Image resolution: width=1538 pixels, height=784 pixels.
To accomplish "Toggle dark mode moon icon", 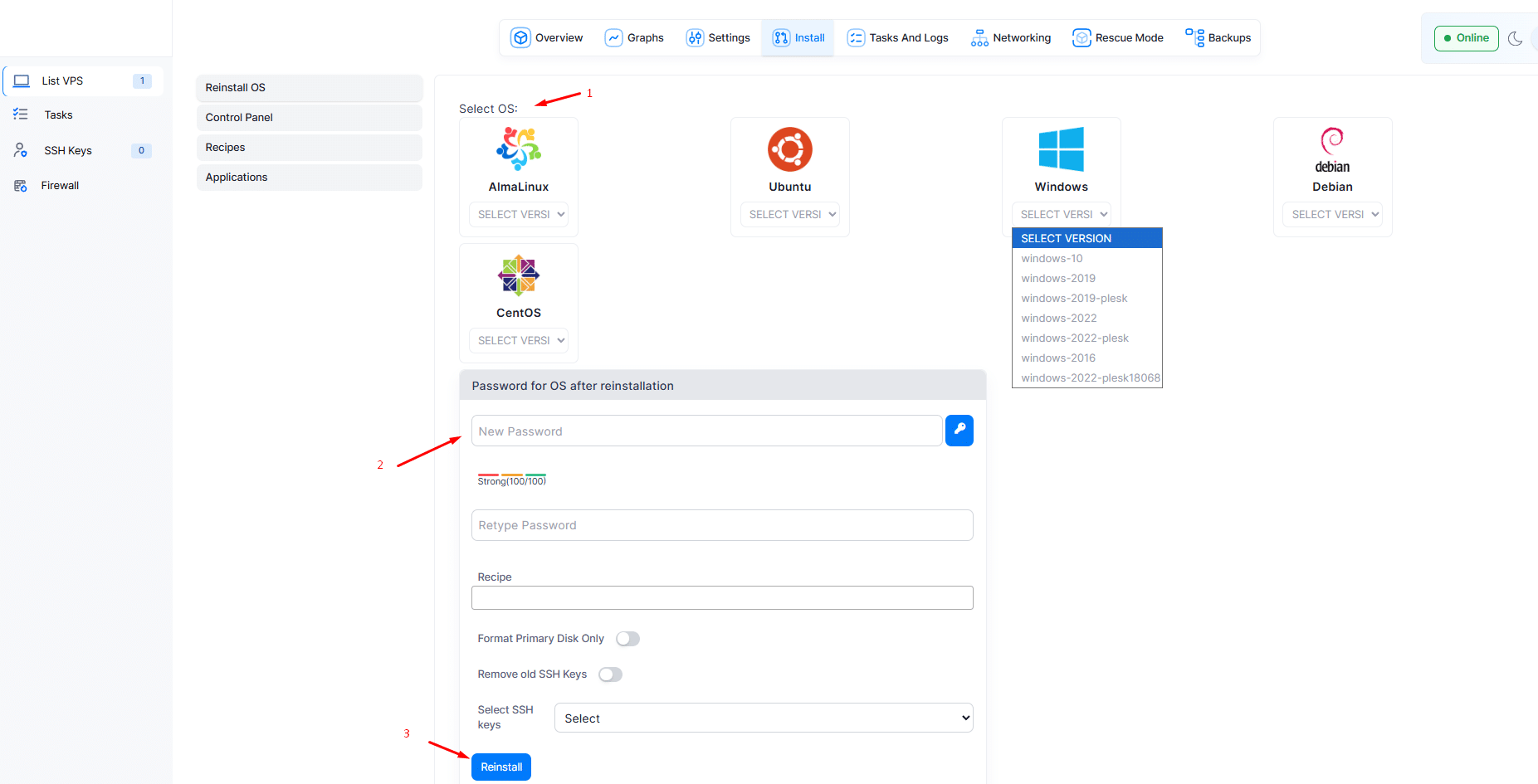I will 1515,38.
